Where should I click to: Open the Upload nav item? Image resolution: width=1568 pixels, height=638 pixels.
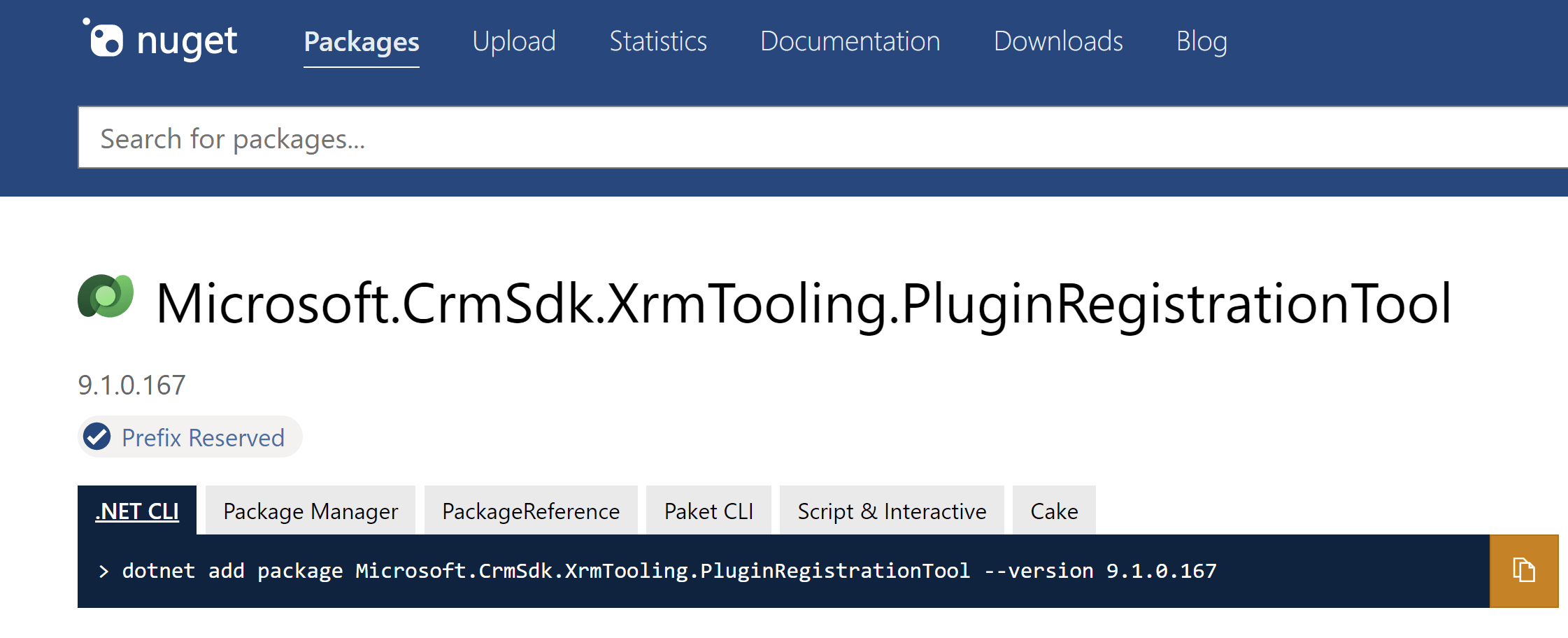514,41
